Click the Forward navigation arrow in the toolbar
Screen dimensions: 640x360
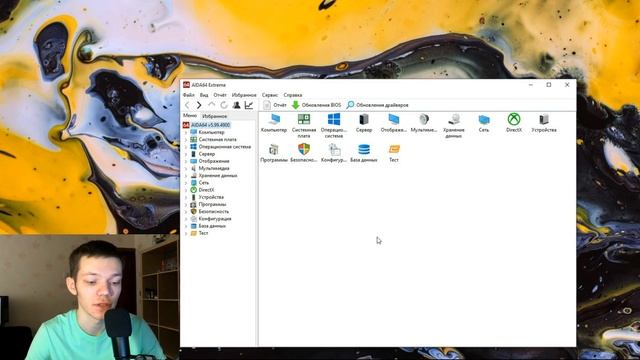pos(199,105)
